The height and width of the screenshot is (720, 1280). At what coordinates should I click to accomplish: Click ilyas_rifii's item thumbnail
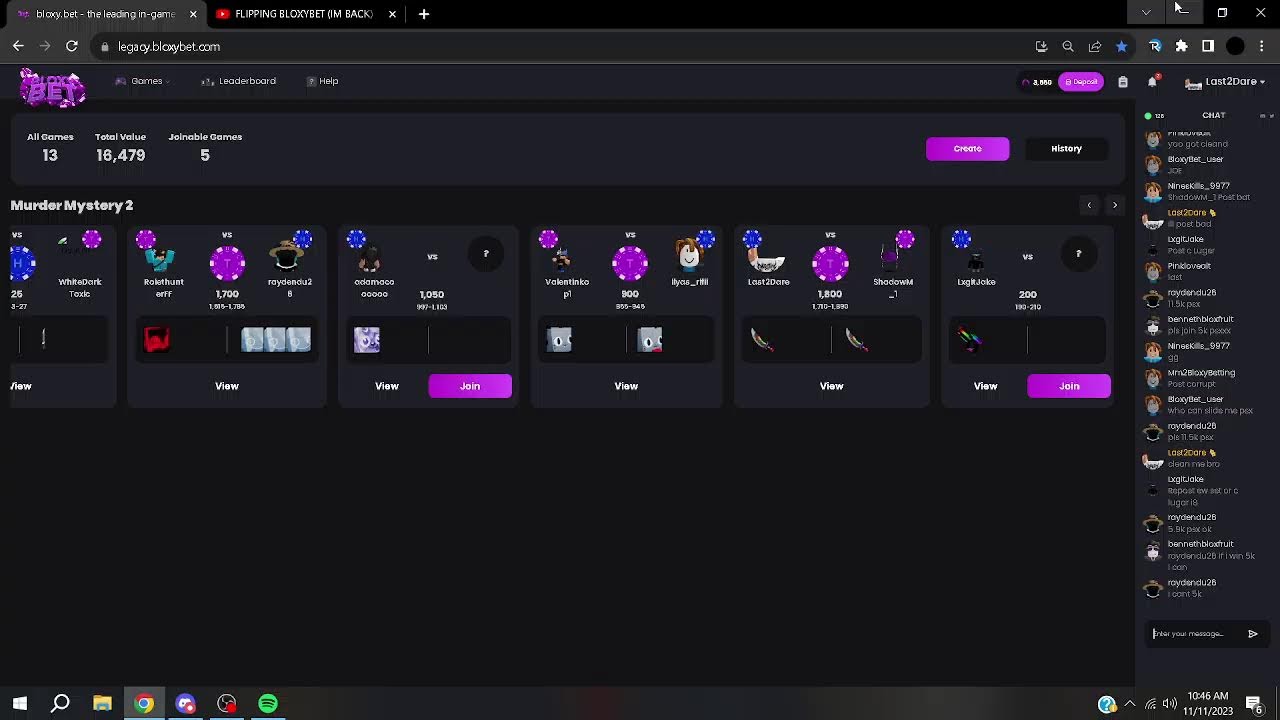click(650, 340)
